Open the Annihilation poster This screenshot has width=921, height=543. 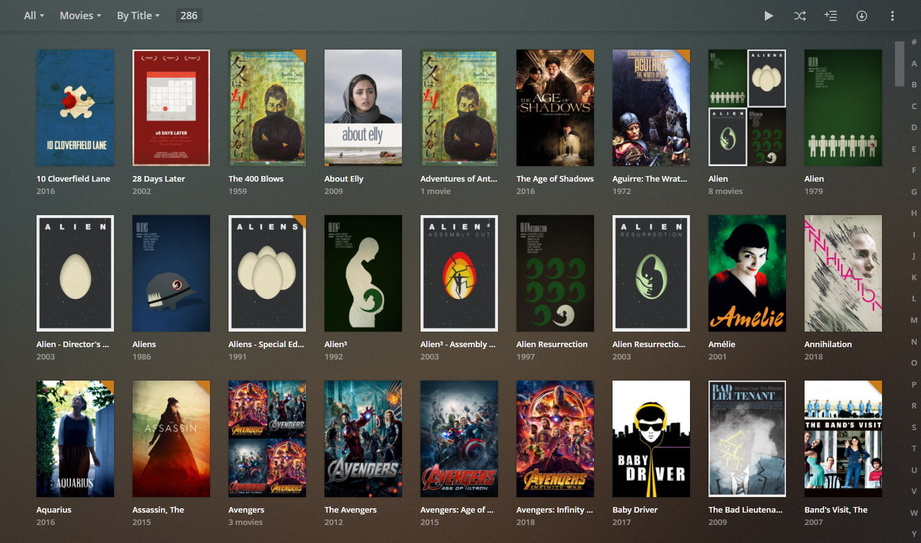tap(843, 273)
